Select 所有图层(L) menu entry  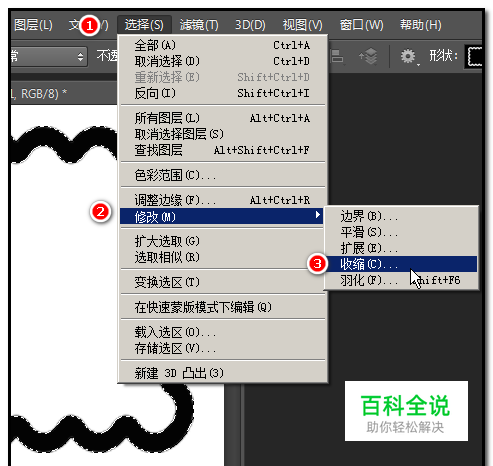coord(222,118)
